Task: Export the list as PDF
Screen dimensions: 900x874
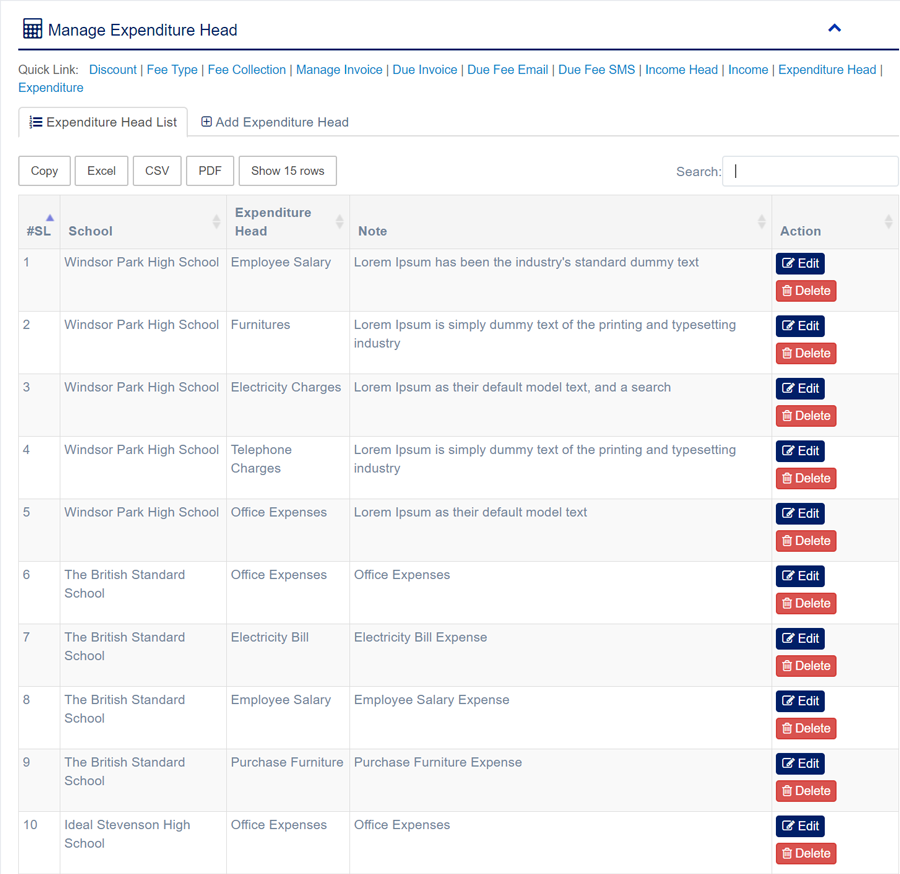Action: click(x=210, y=171)
